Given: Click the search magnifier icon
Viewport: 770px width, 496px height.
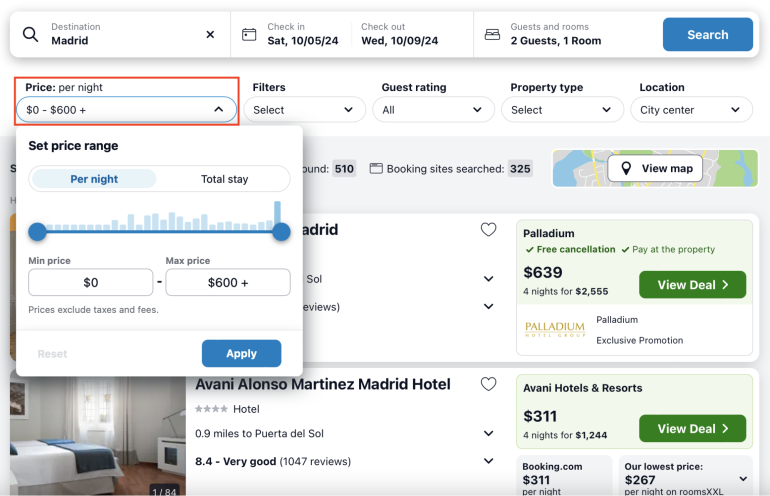Looking at the screenshot, I should point(31,34).
